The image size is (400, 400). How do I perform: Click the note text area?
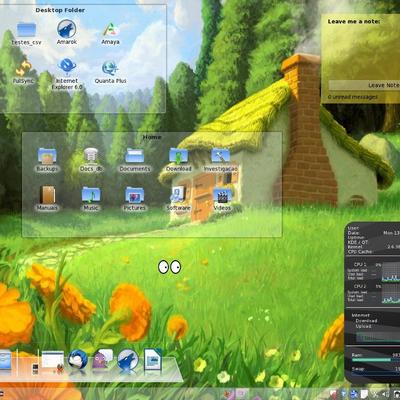point(364,52)
